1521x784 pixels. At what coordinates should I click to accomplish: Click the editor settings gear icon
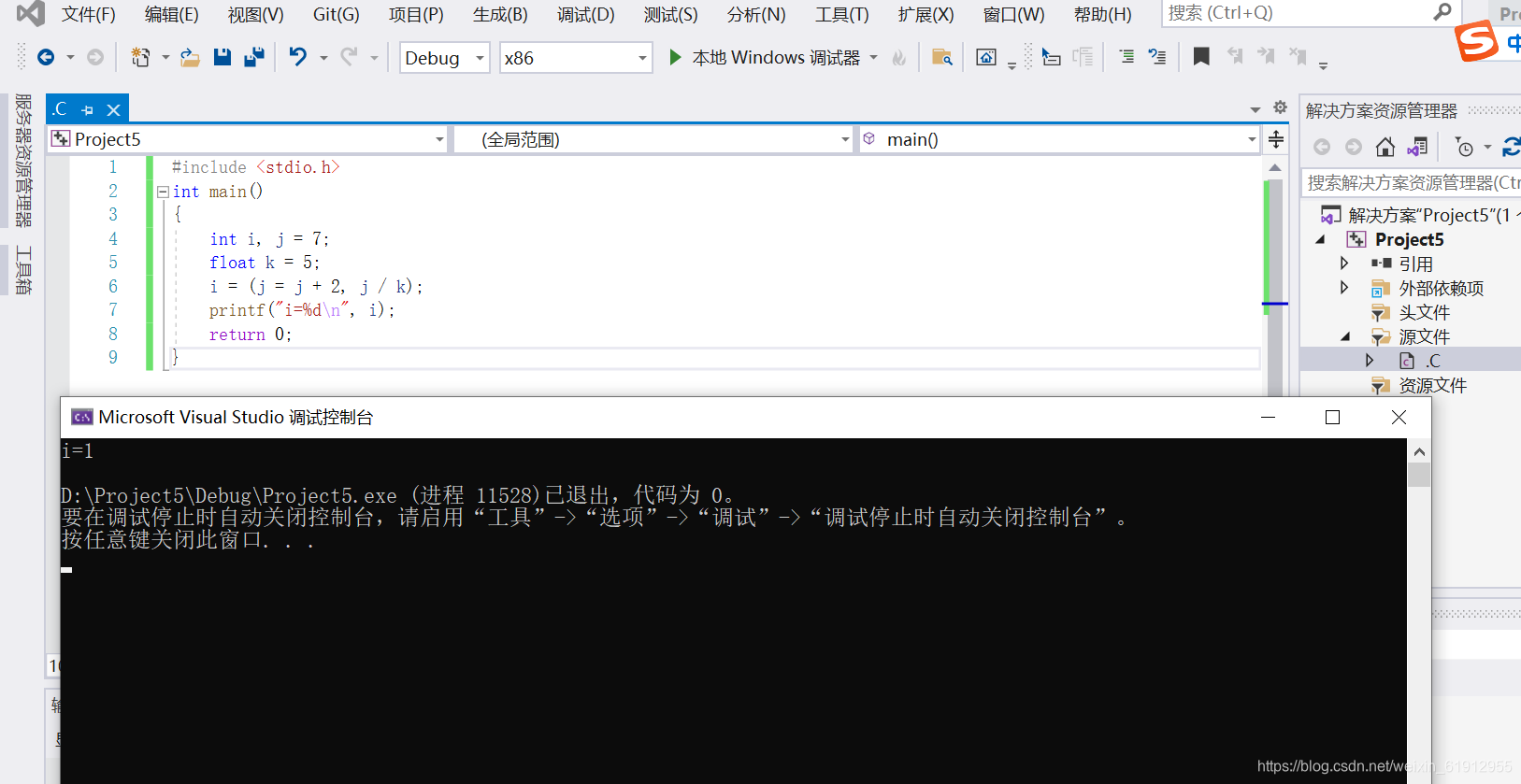[1281, 107]
